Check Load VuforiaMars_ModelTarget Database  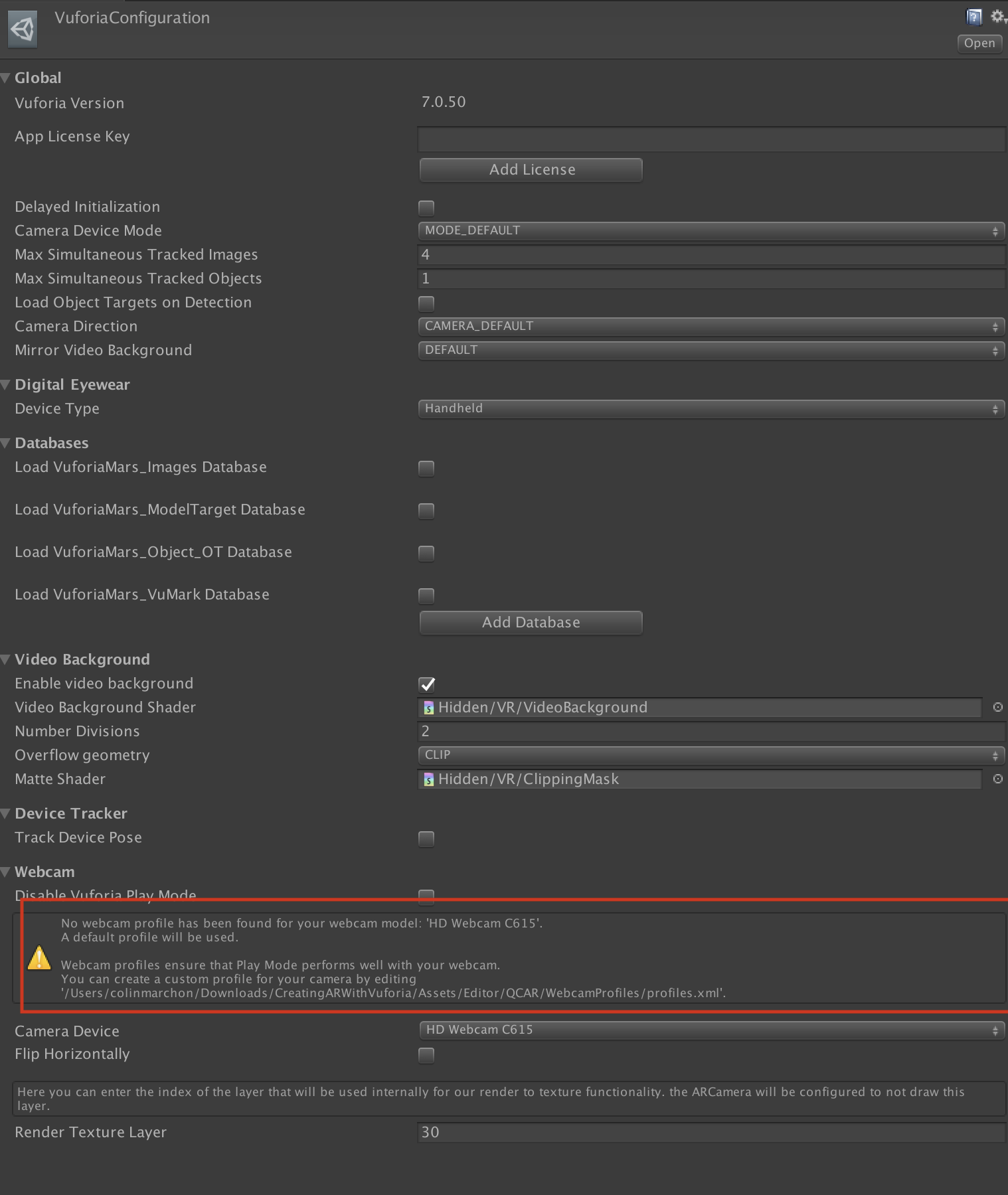(426, 511)
